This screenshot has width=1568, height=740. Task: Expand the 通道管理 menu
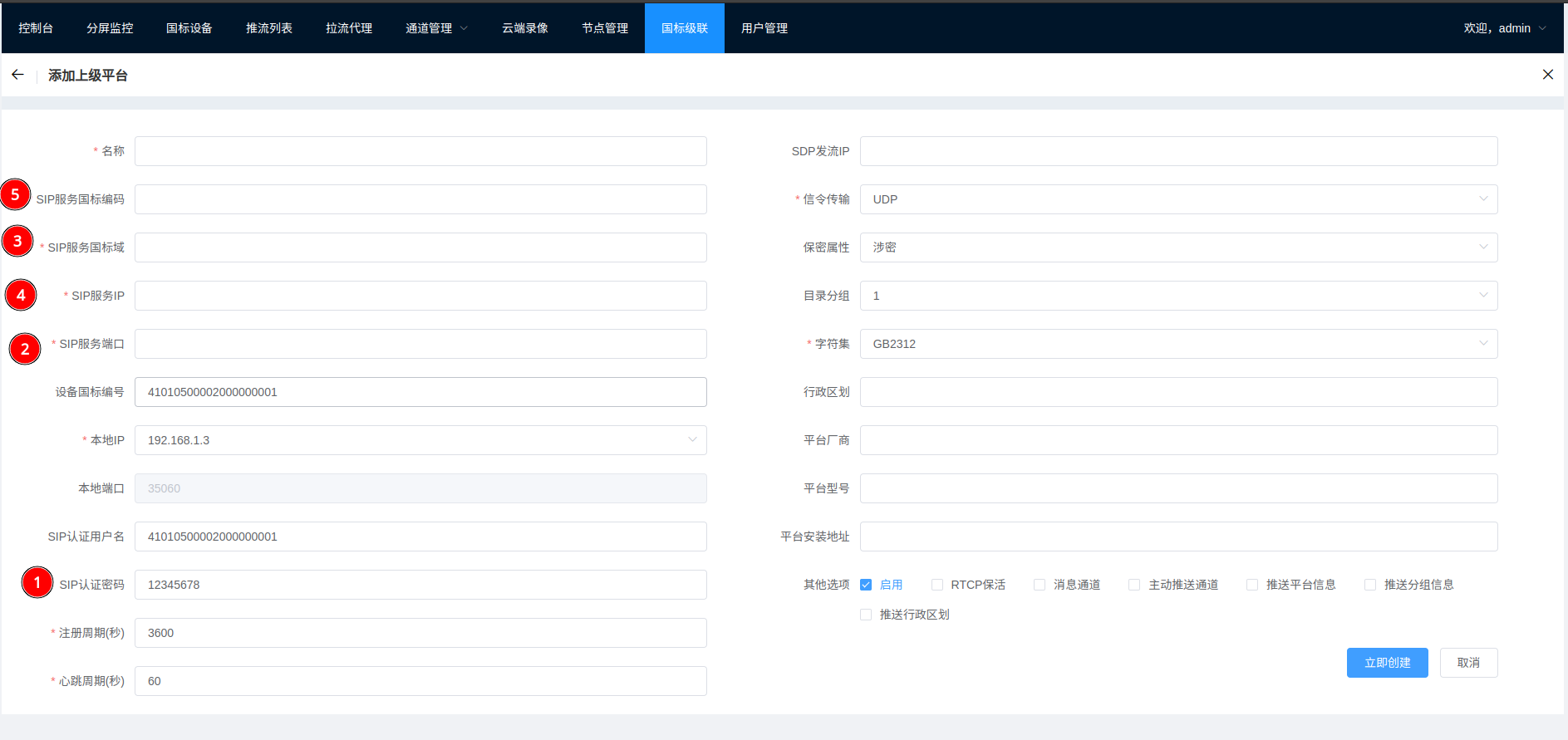[436, 28]
